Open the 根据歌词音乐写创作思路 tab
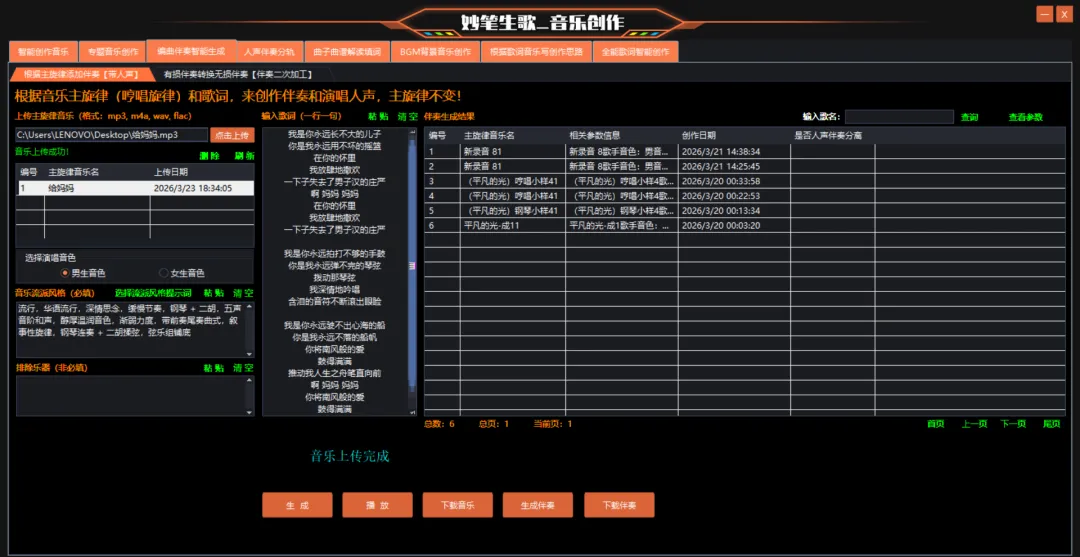This screenshot has width=1080, height=557. pyautogui.click(x=537, y=52)
